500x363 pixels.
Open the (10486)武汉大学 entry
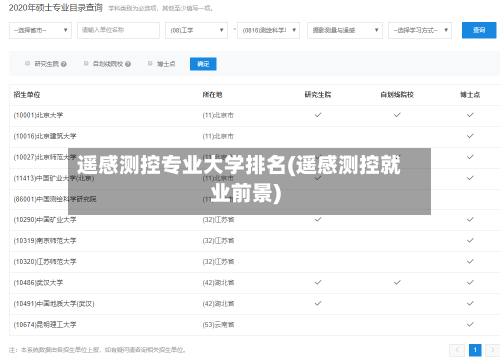[38, 283]
